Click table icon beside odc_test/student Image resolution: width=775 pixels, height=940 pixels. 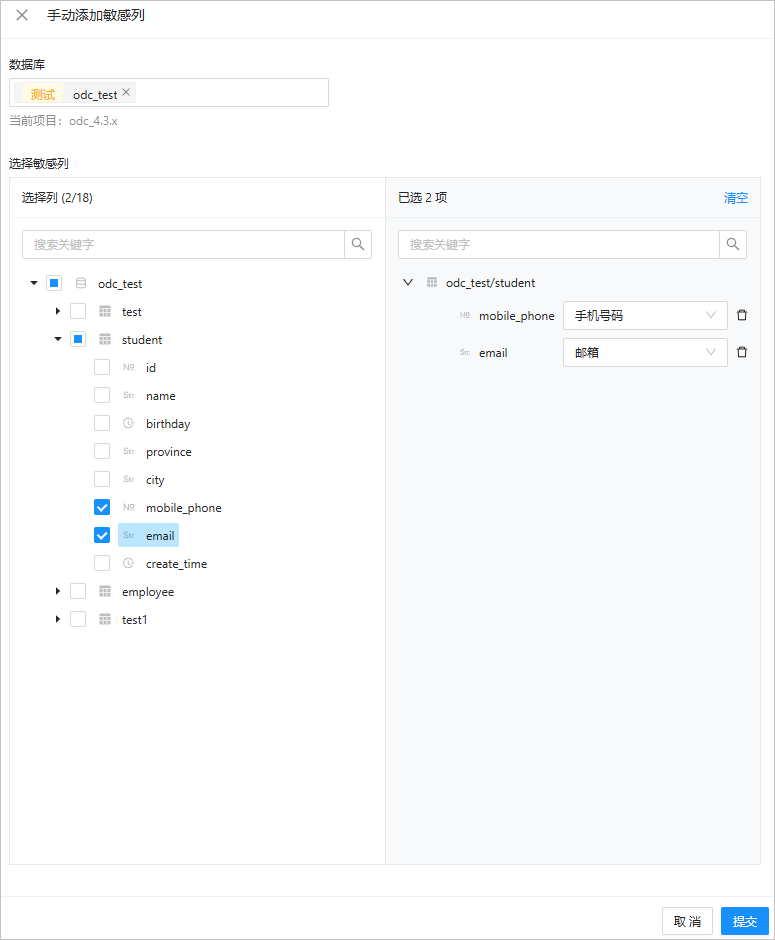(432, 282)
